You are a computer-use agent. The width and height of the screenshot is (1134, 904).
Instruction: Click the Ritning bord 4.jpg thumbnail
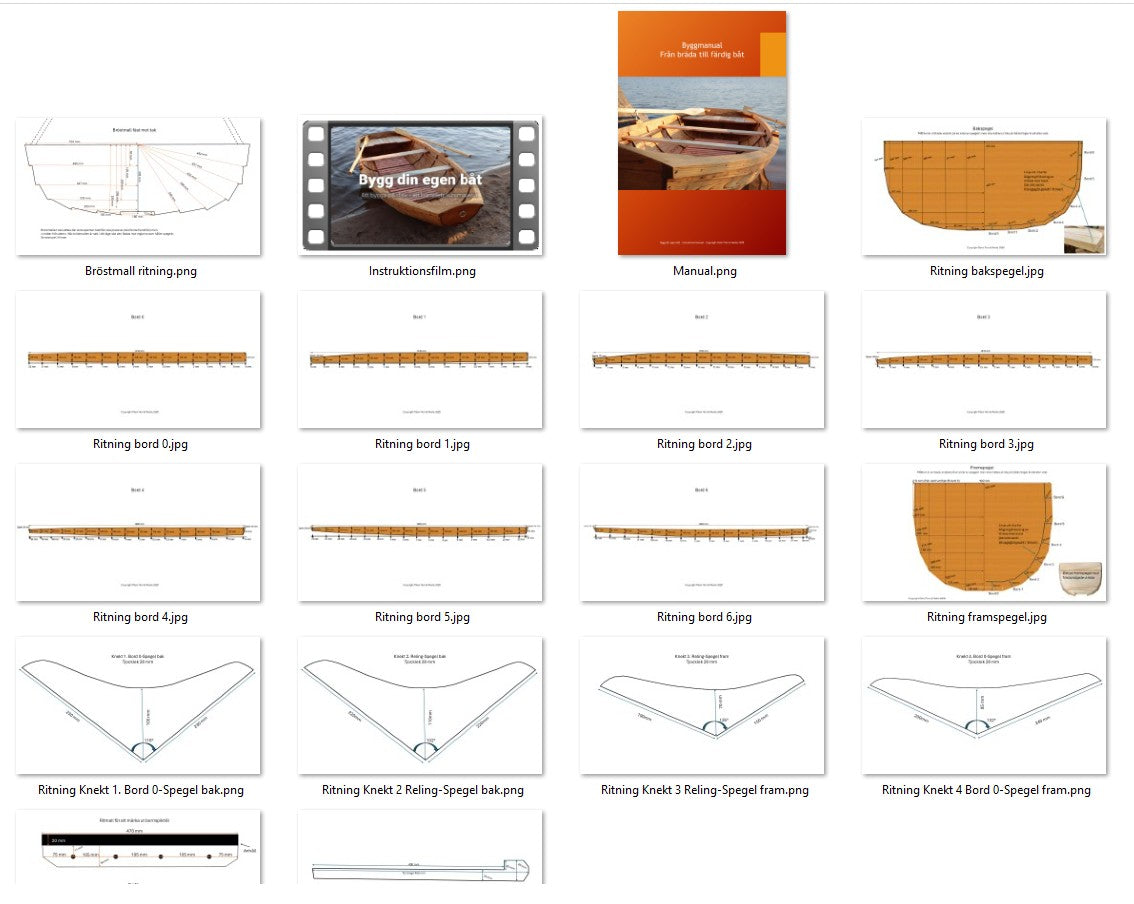pyautogui.click(x=138, y=532)
